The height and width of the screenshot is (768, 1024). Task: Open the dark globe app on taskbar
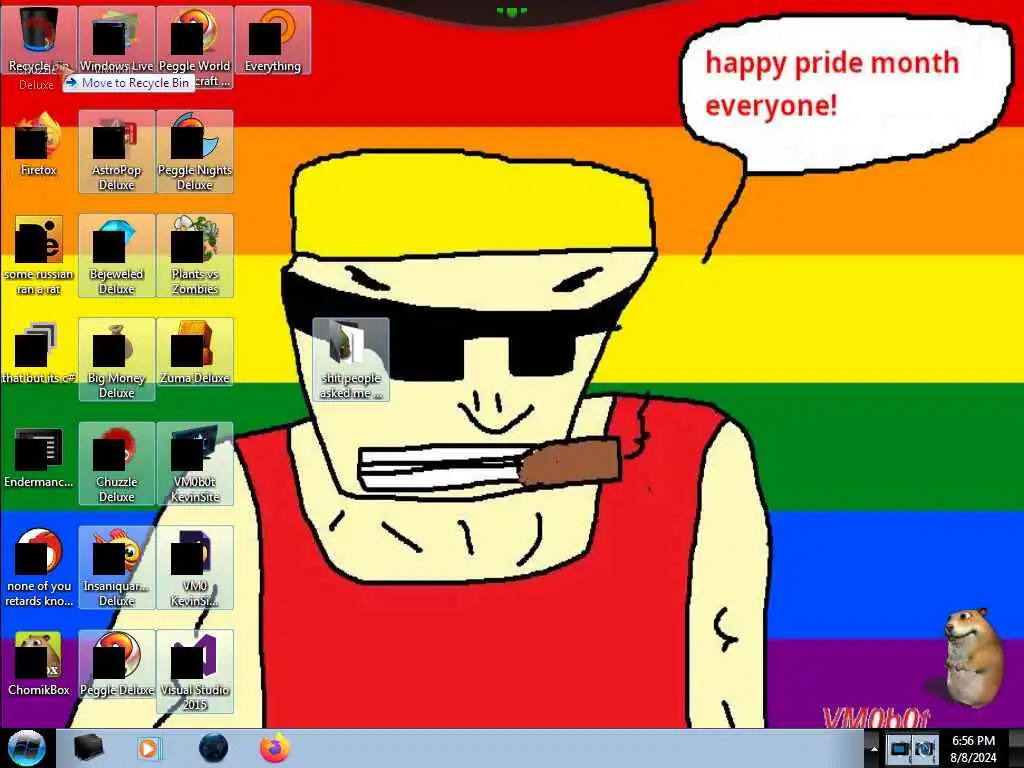tap(213, 748)
